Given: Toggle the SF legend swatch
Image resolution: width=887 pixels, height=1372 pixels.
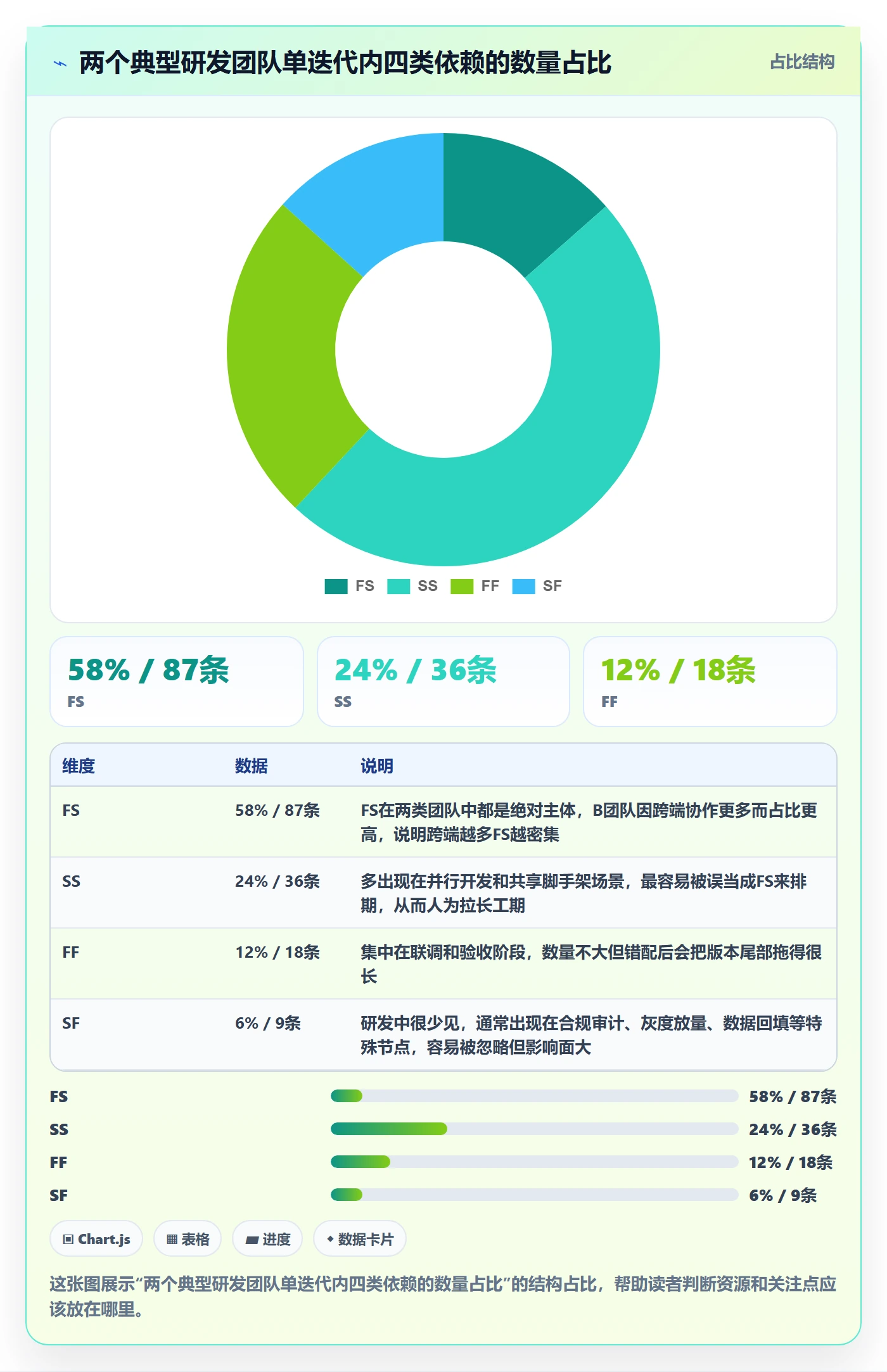Looking at the screenshot, I should coord(523,586).
